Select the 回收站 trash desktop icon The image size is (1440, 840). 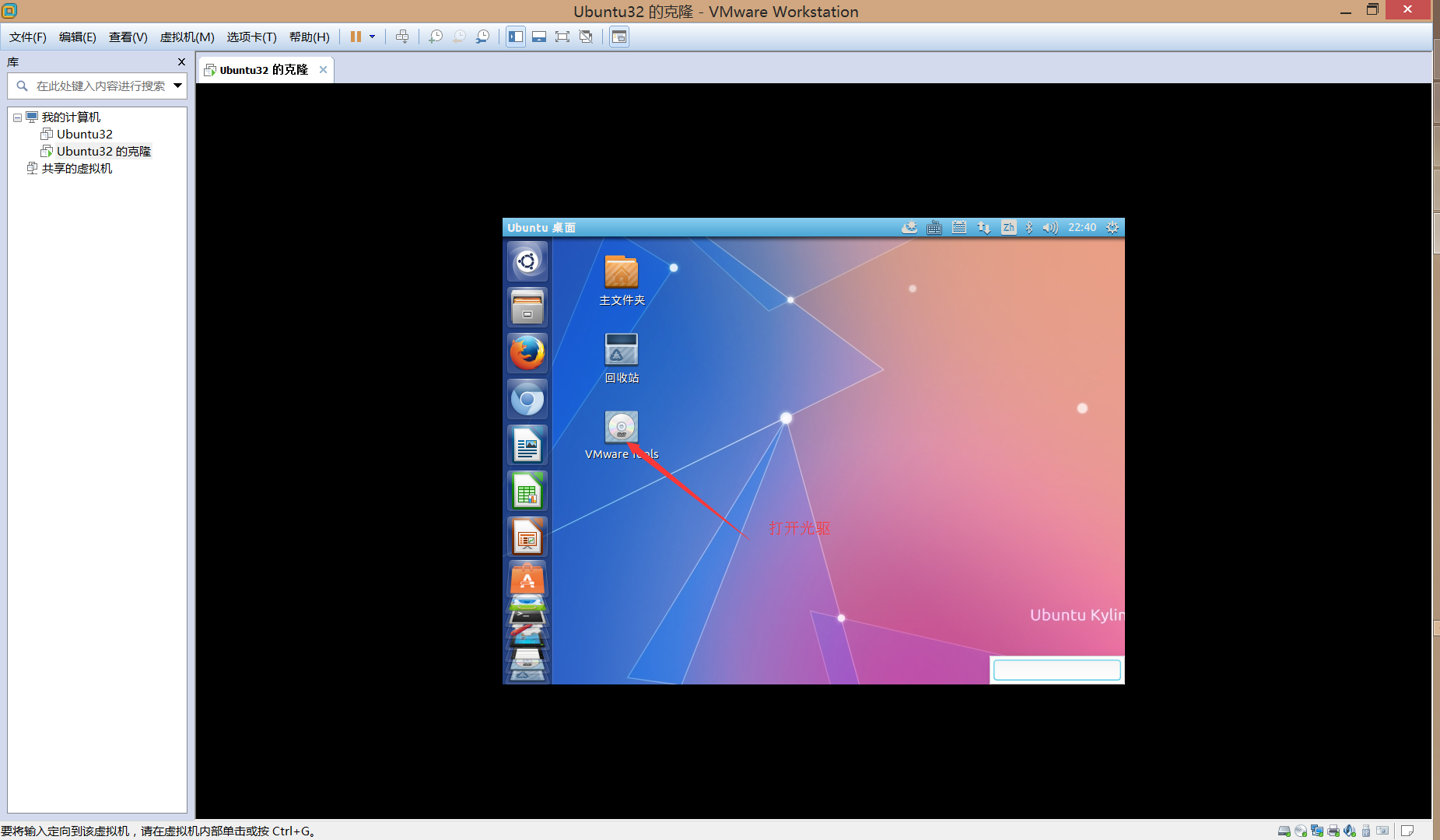pos(622,359)
